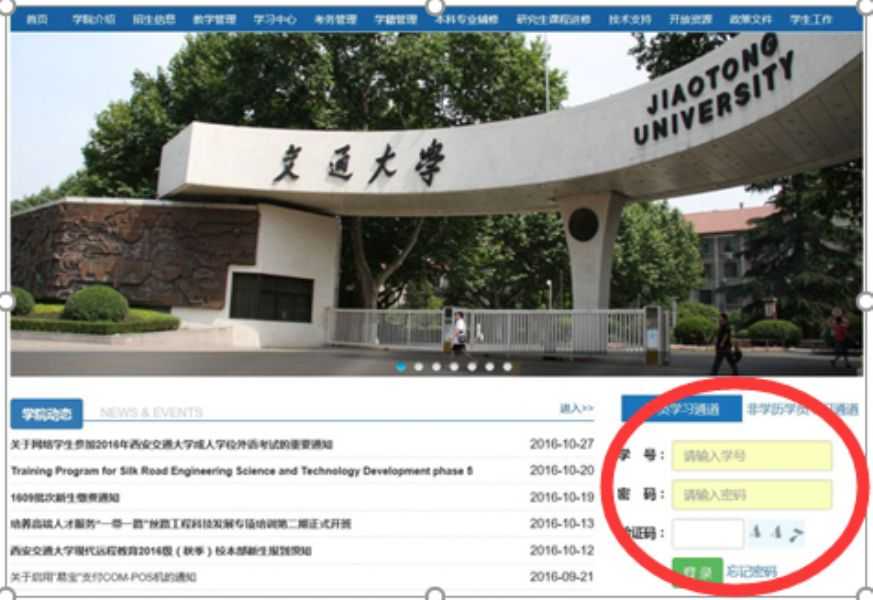Click the date 2016-09-21
This screenshot has width=873, height=600.
coord(562,577)
